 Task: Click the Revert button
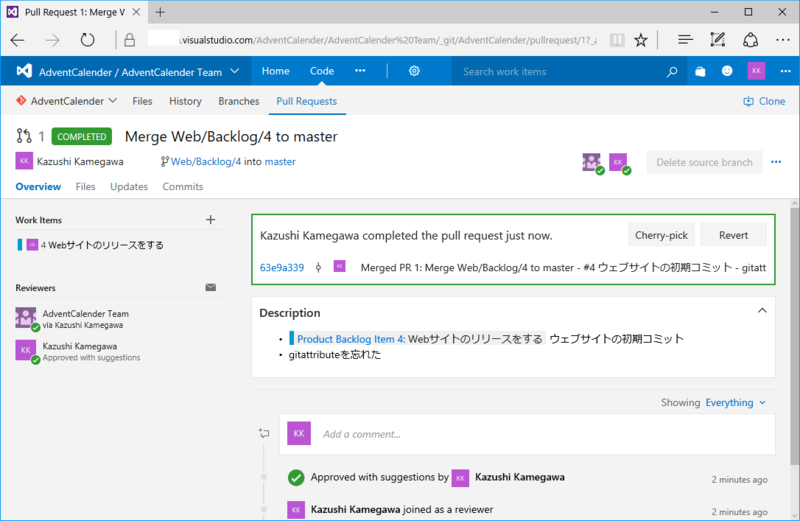[x=733, y=235]
